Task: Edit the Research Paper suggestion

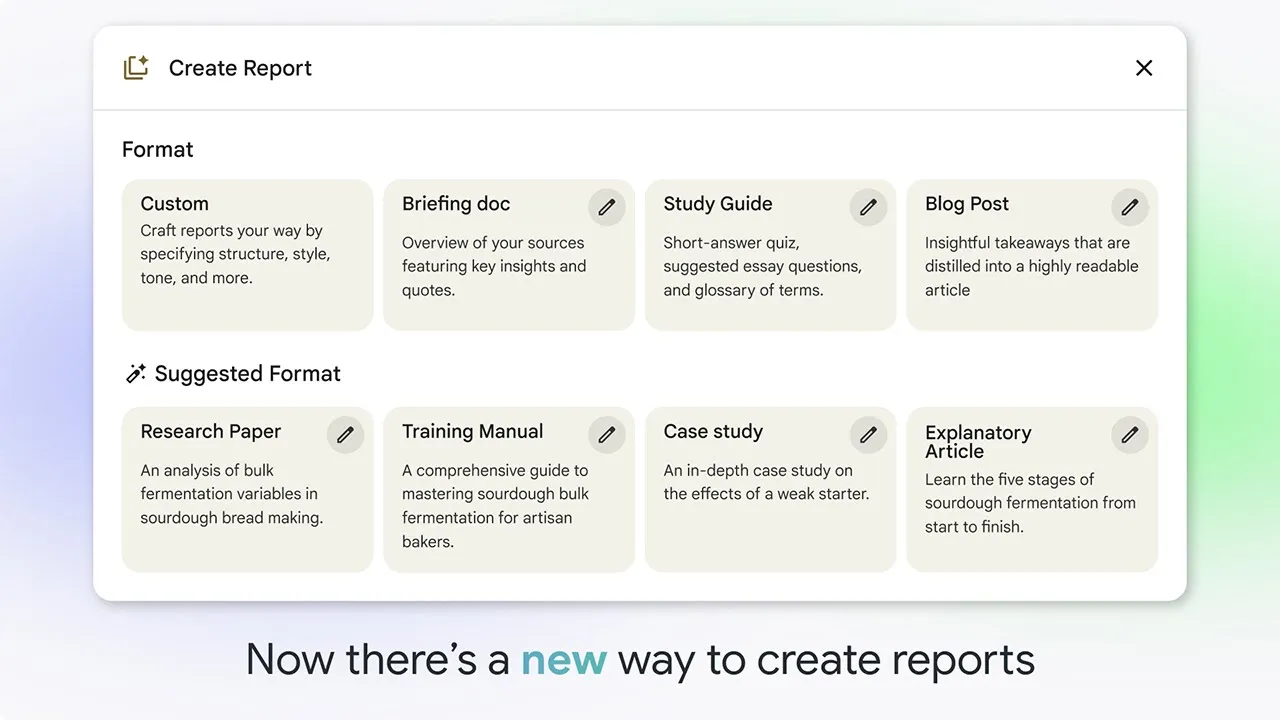Action: point(345,435)
